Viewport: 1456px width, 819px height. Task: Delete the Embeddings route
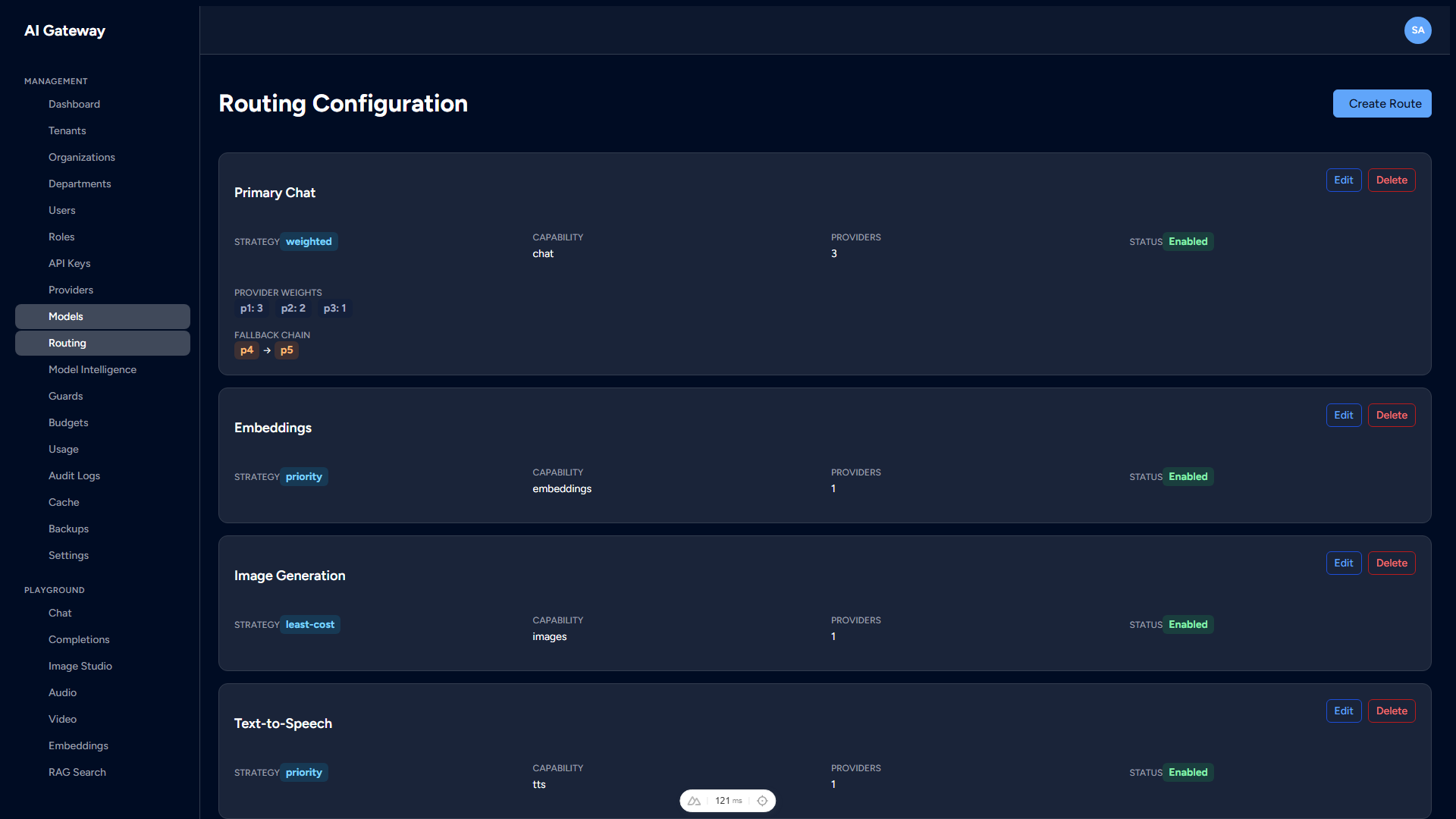point(1391,415)
